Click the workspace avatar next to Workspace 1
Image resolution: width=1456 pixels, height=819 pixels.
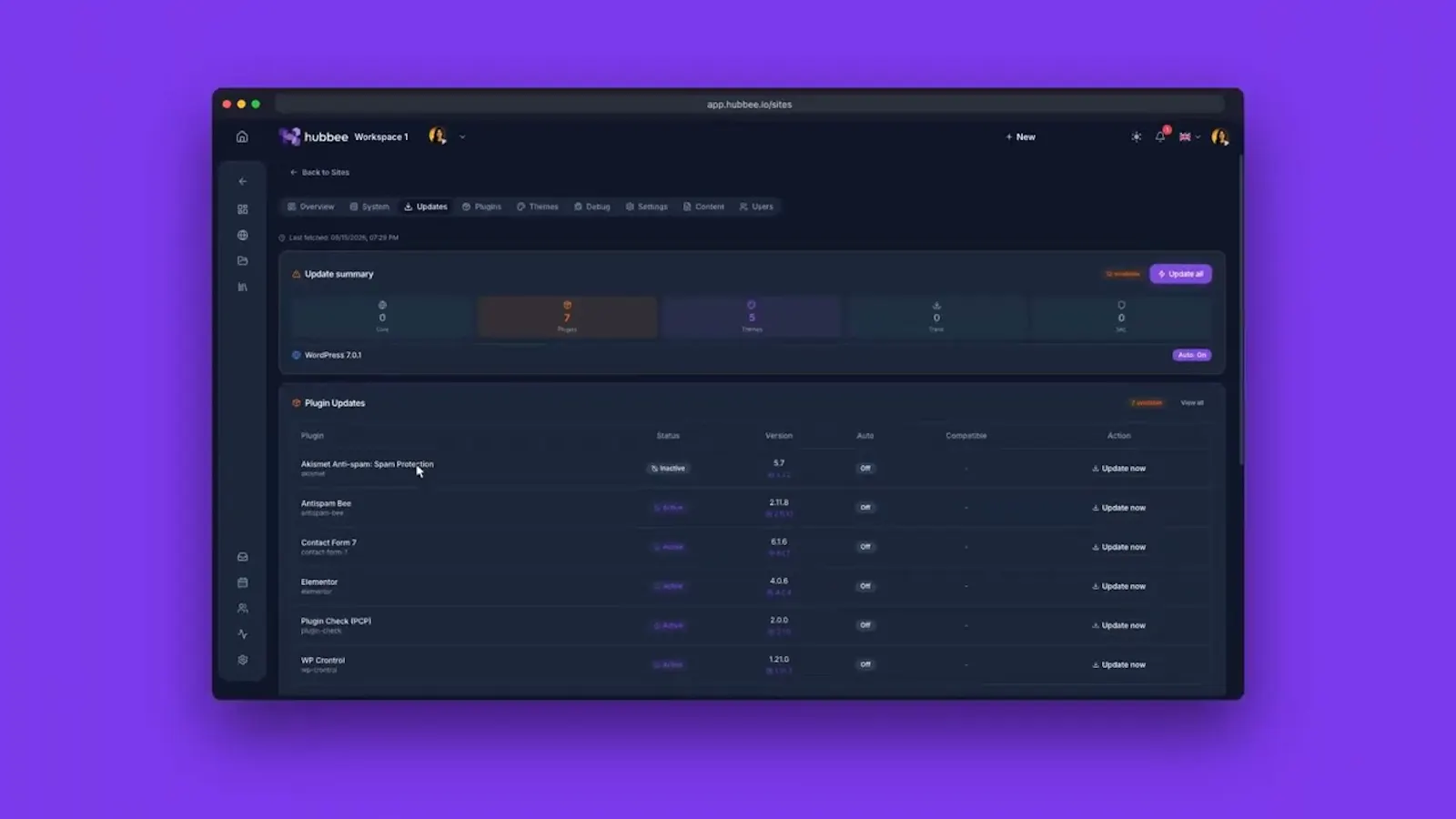(438, 136)
